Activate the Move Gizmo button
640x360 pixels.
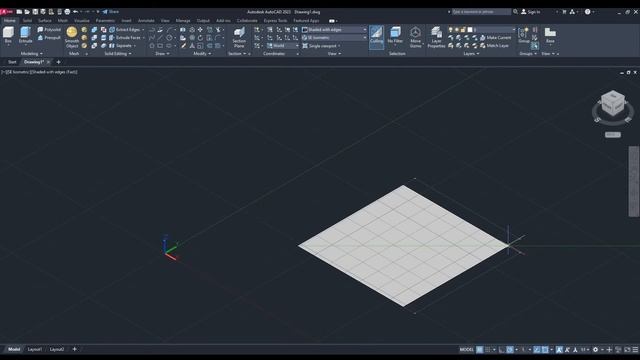pos(416,37)
